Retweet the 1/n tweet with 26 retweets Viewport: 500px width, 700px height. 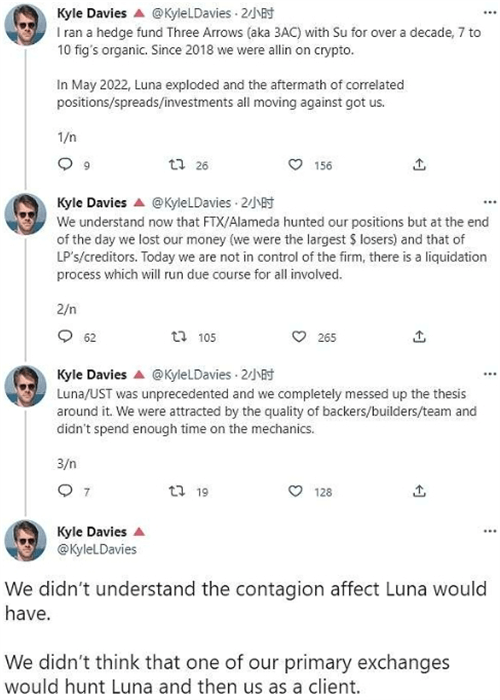pyautogui.click(x=177, y=165)
